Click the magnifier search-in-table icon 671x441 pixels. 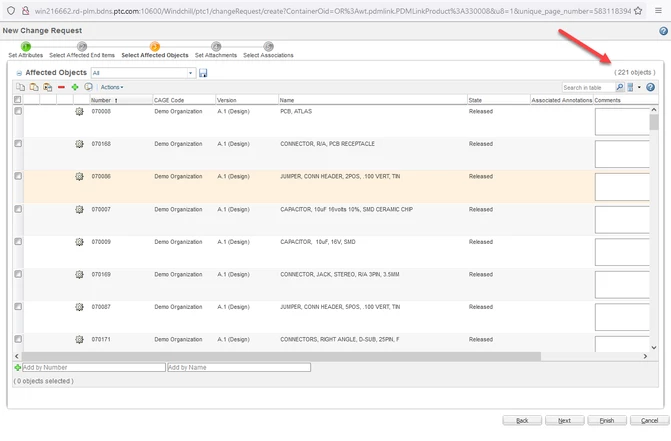620,87
